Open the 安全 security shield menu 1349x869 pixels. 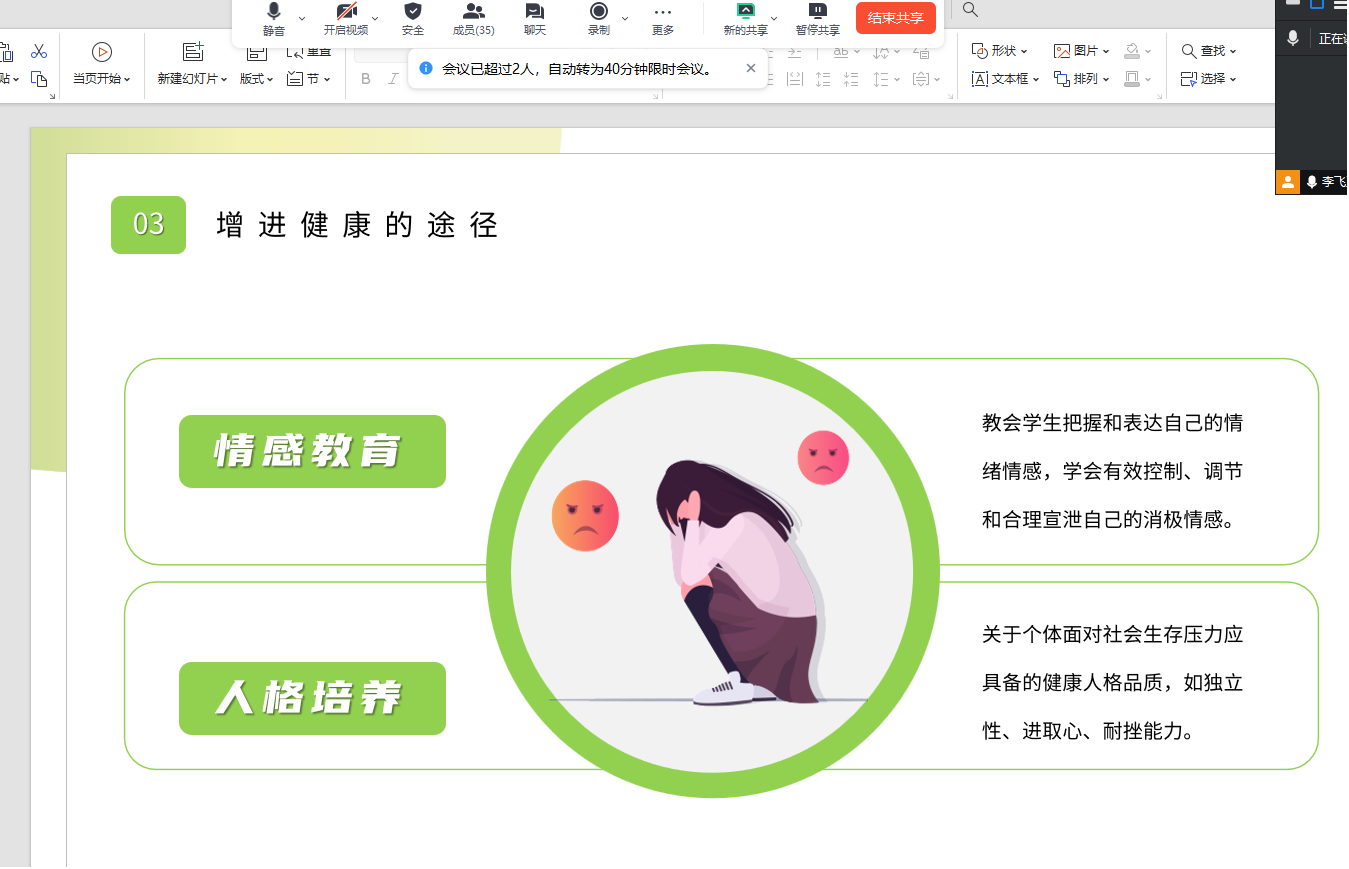[413, 19]
